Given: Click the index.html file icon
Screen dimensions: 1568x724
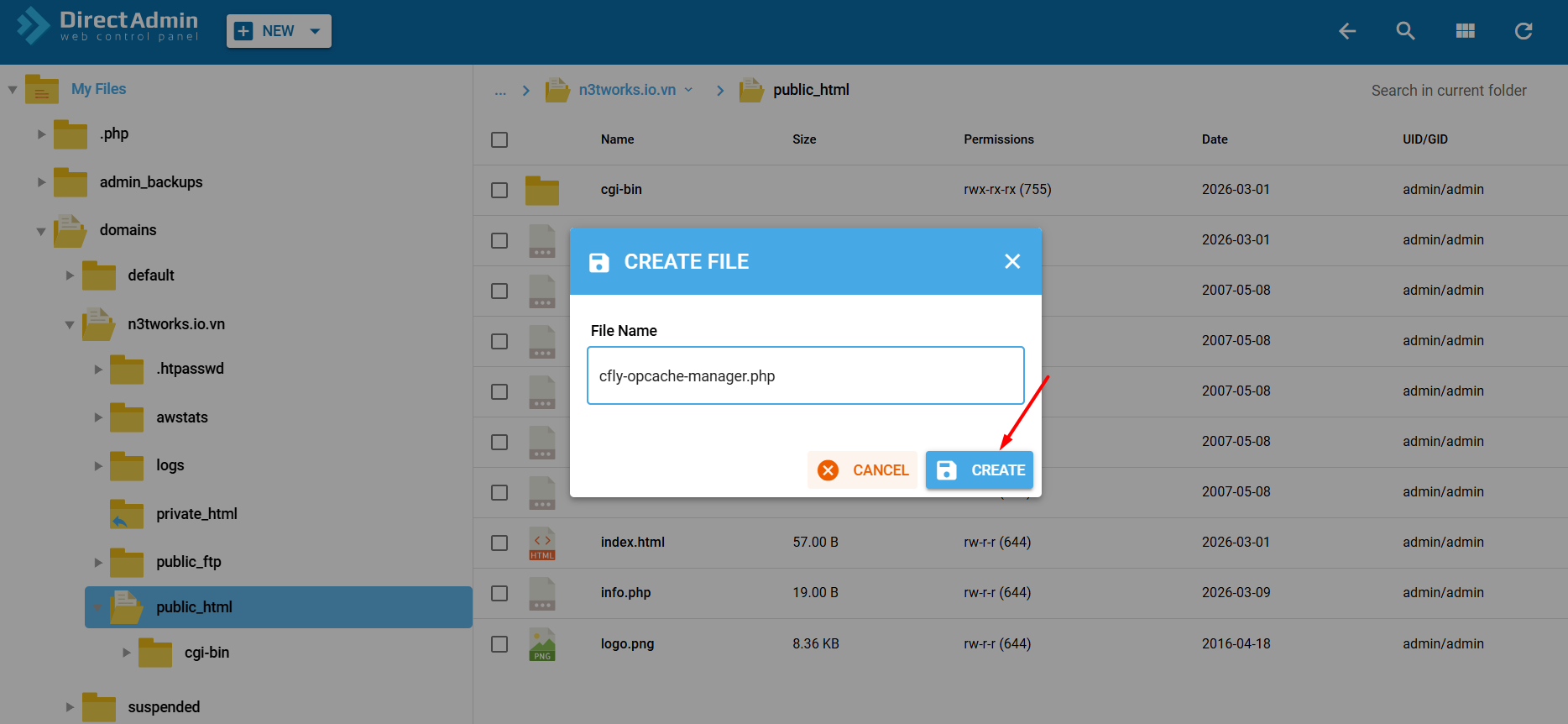Looking at the screenshot, I should [x=542, y=543].
